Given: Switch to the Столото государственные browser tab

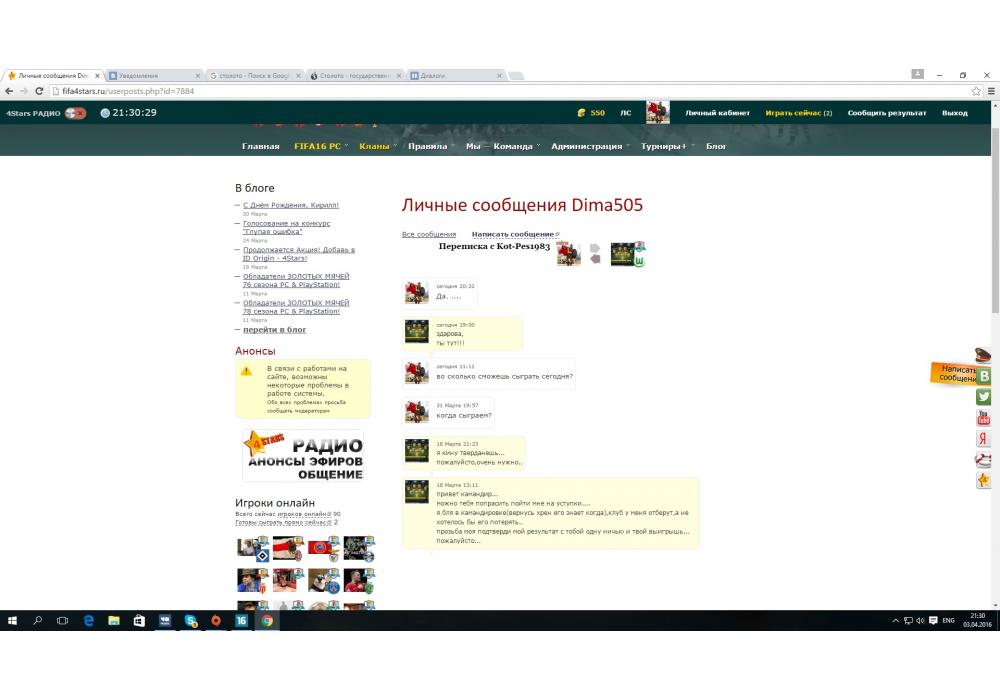Looking at the screenshot, I should (355, 75).
